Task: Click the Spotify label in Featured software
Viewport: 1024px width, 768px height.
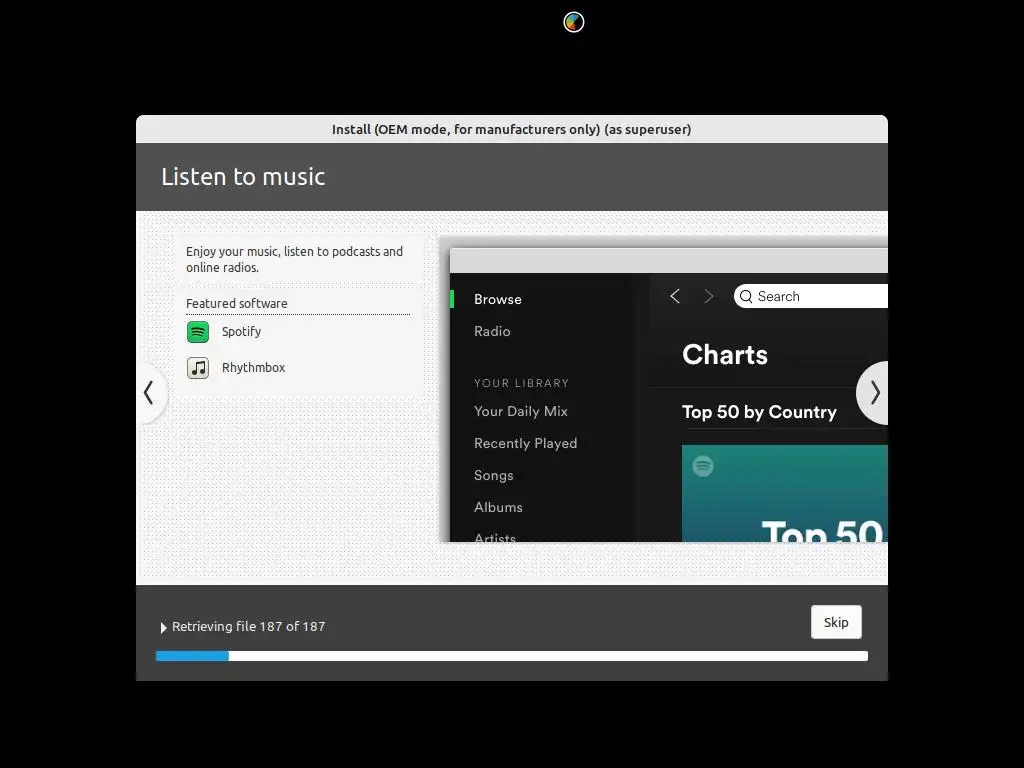Action: [x=241, y=331]
